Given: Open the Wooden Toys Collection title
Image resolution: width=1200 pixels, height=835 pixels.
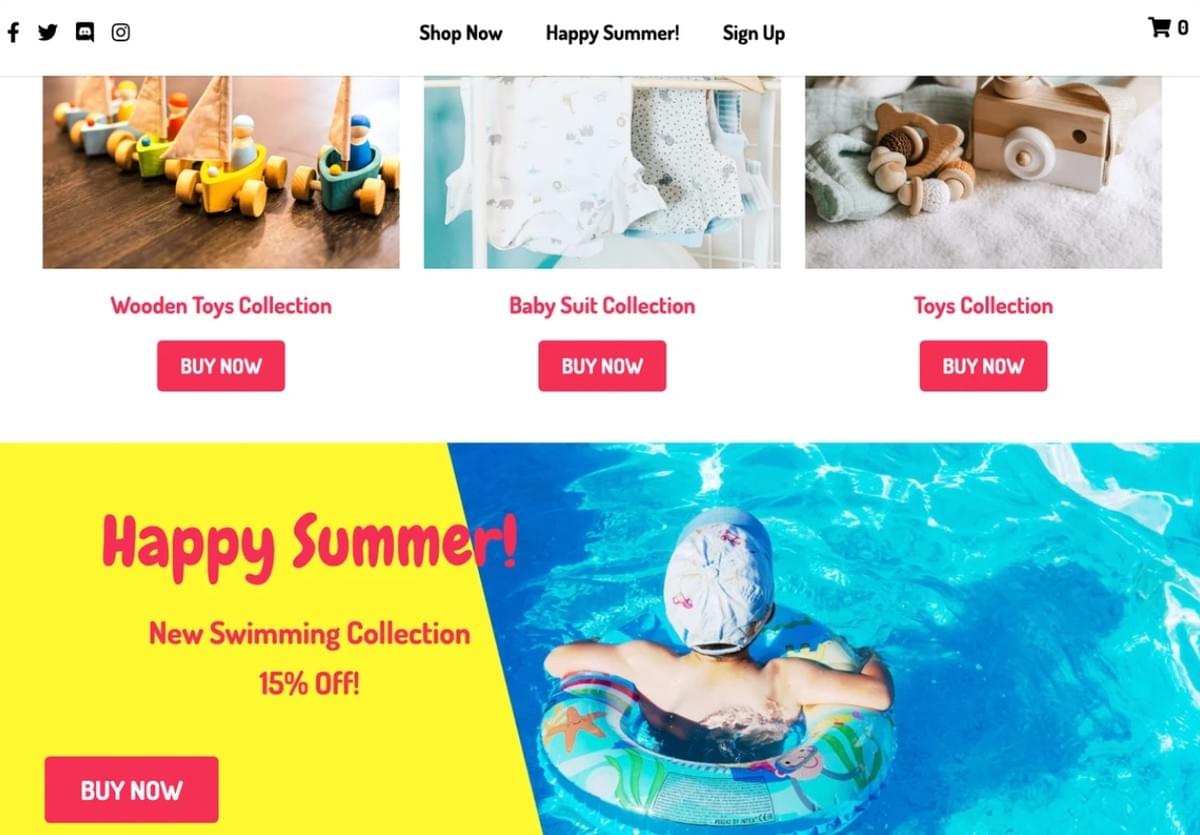Looking at the screenshot, I should (221, 306).
